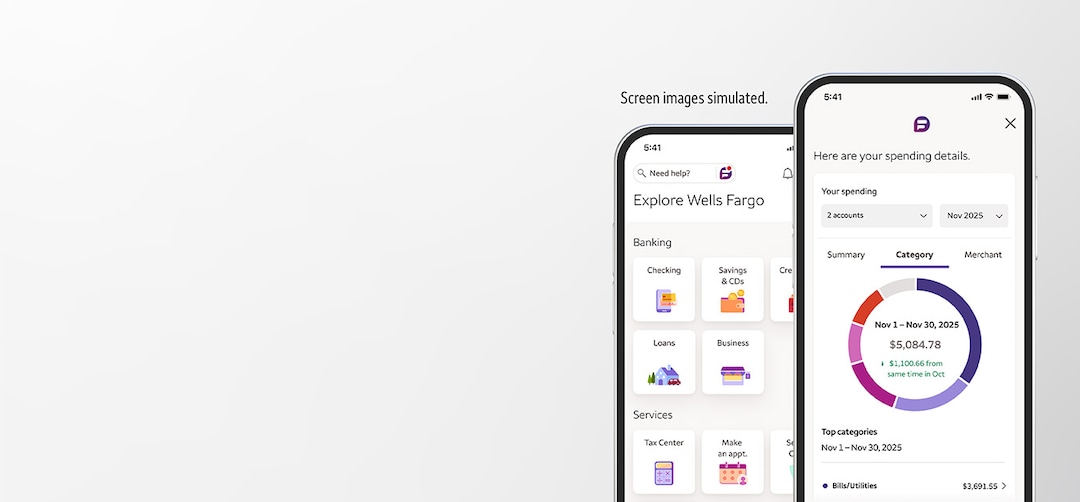Select the Category tab

coord(914,255)
